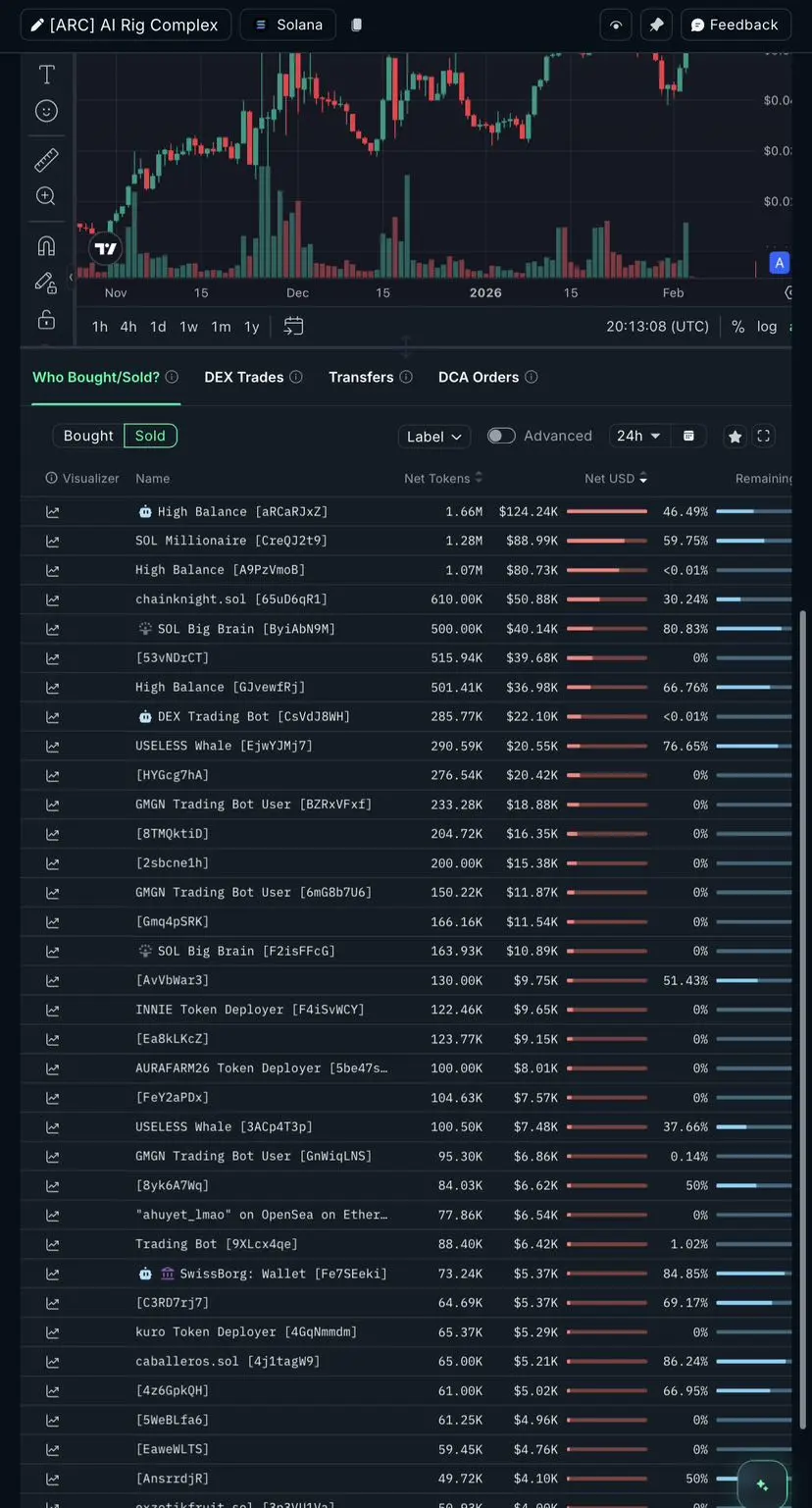Click the Feedback button
This screenshot has width=812, height=1508.
735,25
